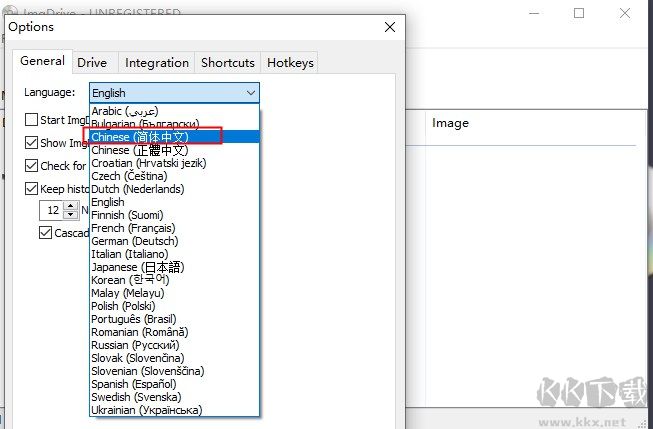Minimize the ImgDrive main window
Image resolution: width=653 pixels, height=429 pixels.
[x=534, y=13]
